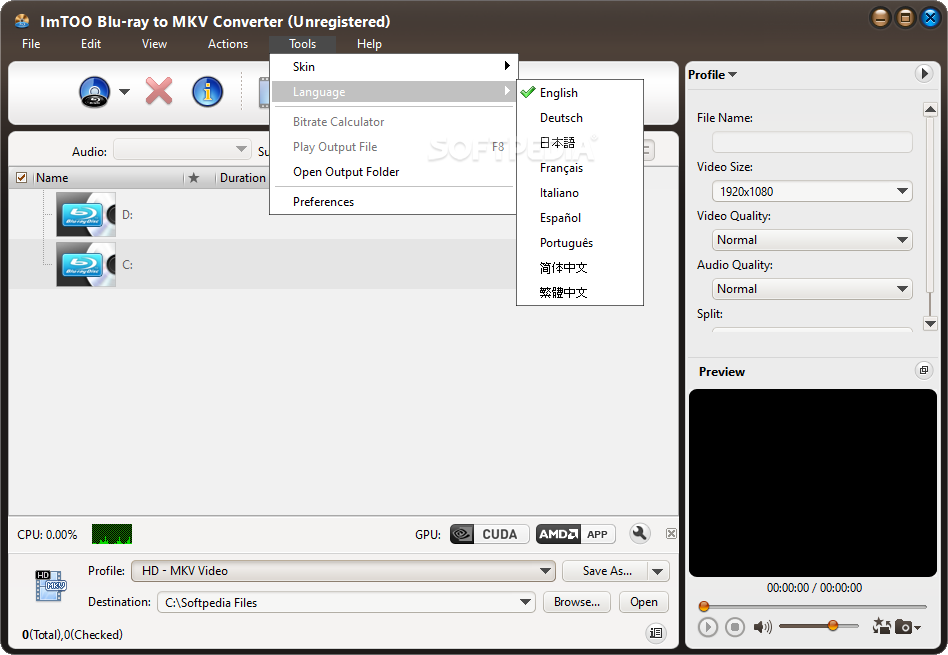Click the AMD APP GPU button

tap(576, 534)
